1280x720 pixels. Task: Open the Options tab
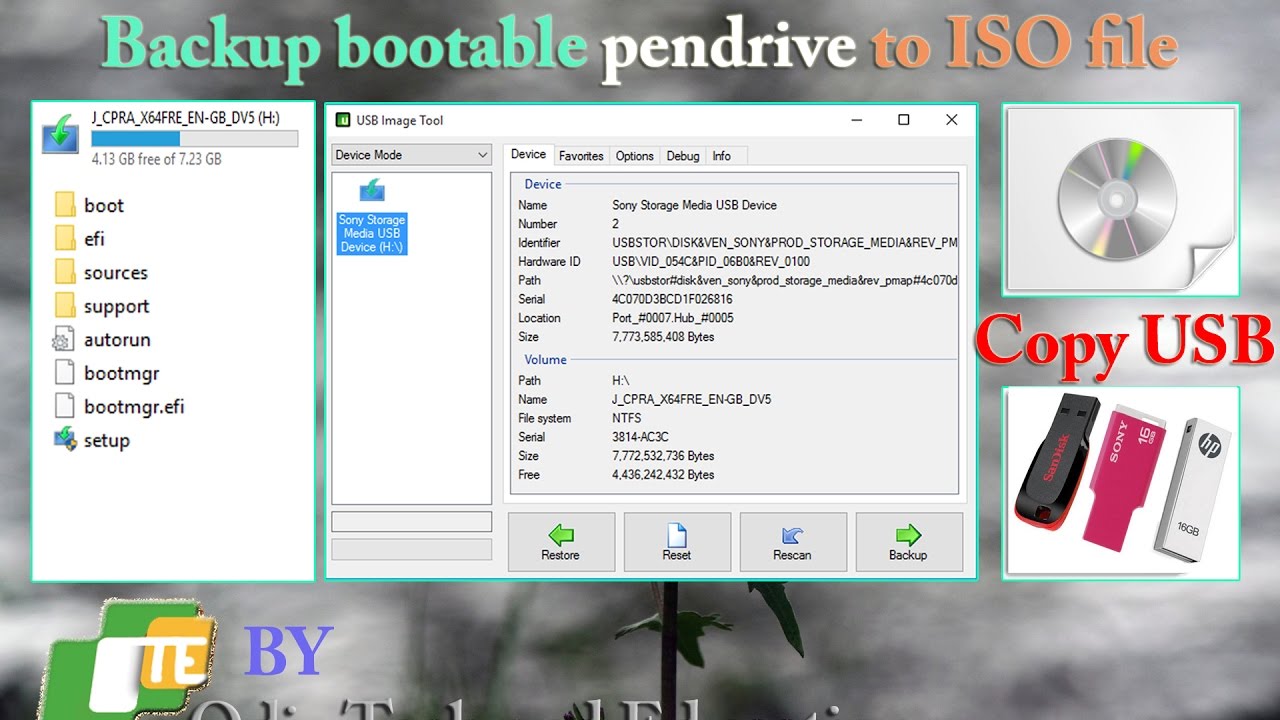(634, 156)
